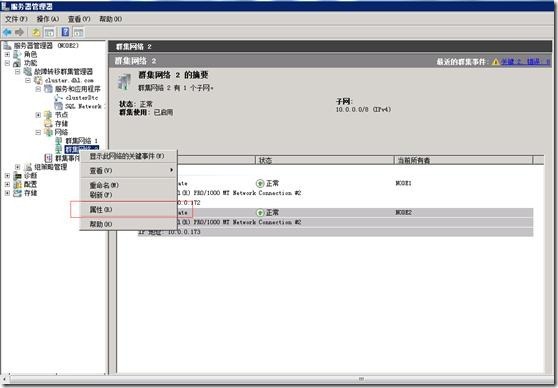
Task: Choose 帮助(H) in the context menu
Action: point(128,224)
